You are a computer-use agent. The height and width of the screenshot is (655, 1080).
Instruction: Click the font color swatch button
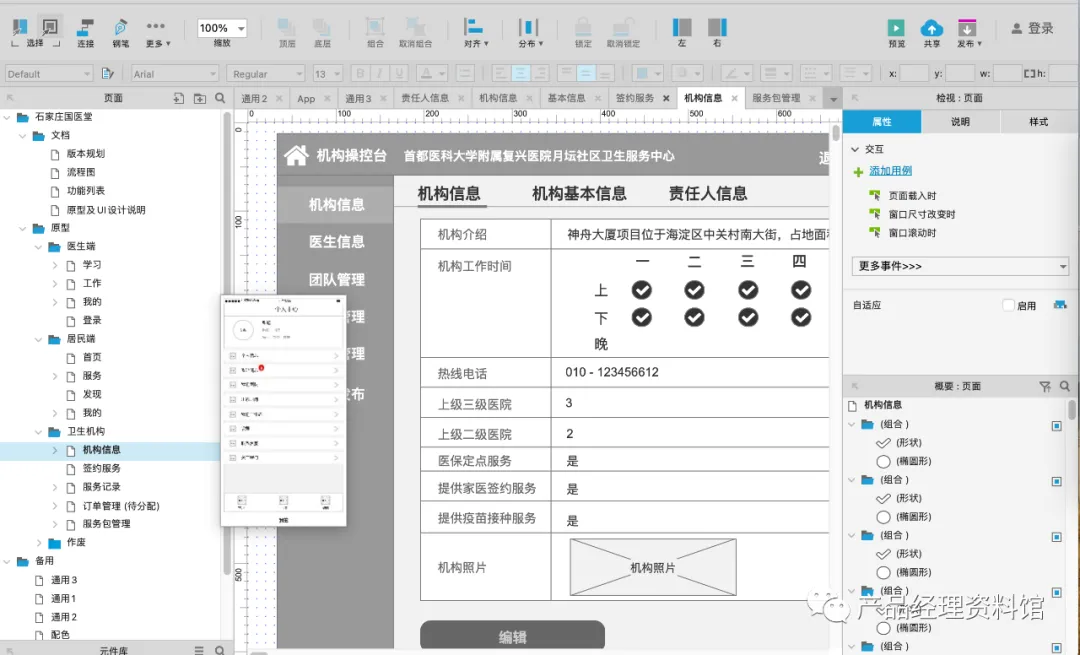tap(426, 73)
